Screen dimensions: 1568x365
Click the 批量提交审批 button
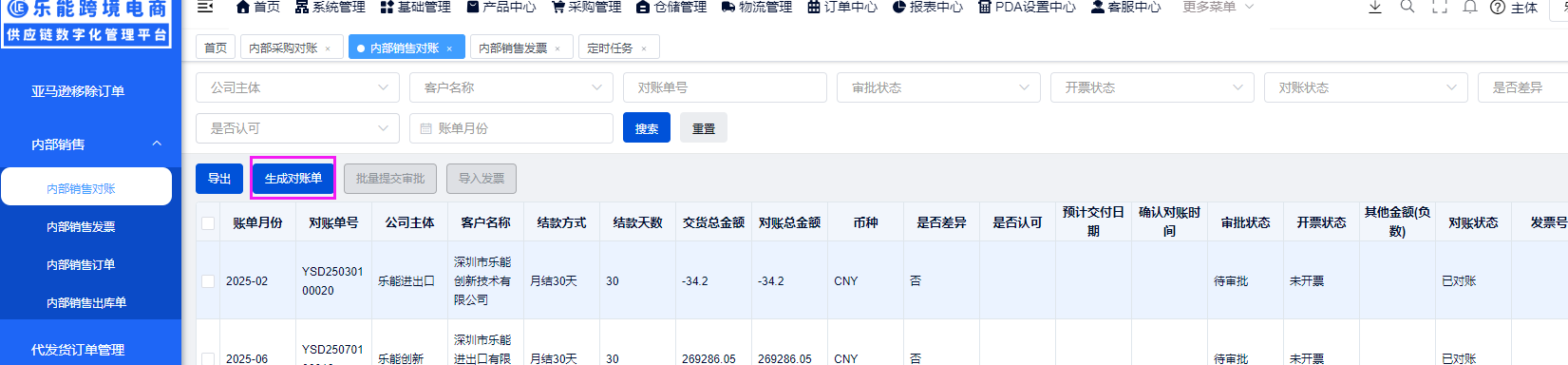[390, 179]
